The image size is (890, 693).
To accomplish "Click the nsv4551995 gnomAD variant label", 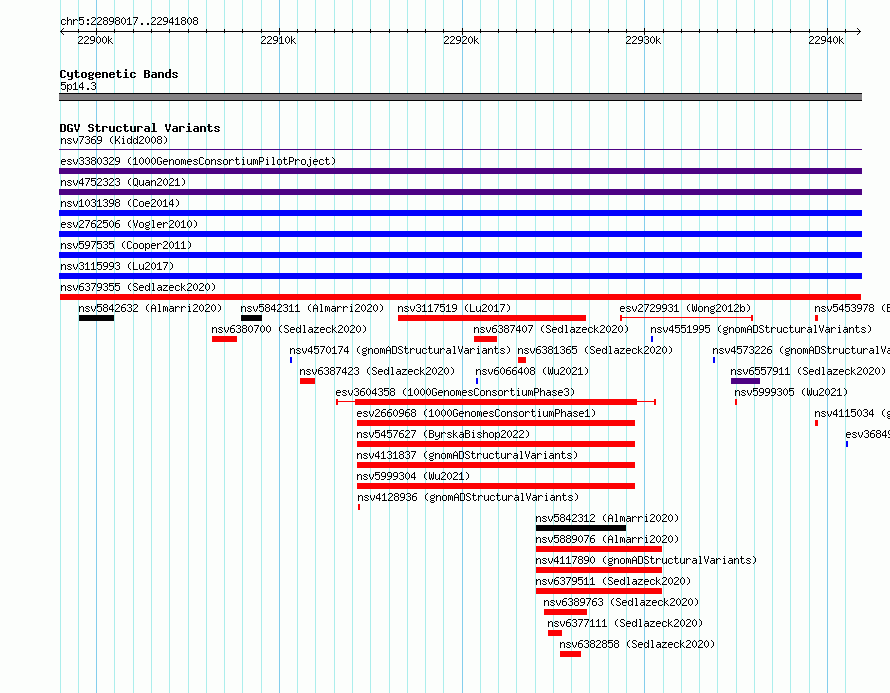I will point(761,329).
